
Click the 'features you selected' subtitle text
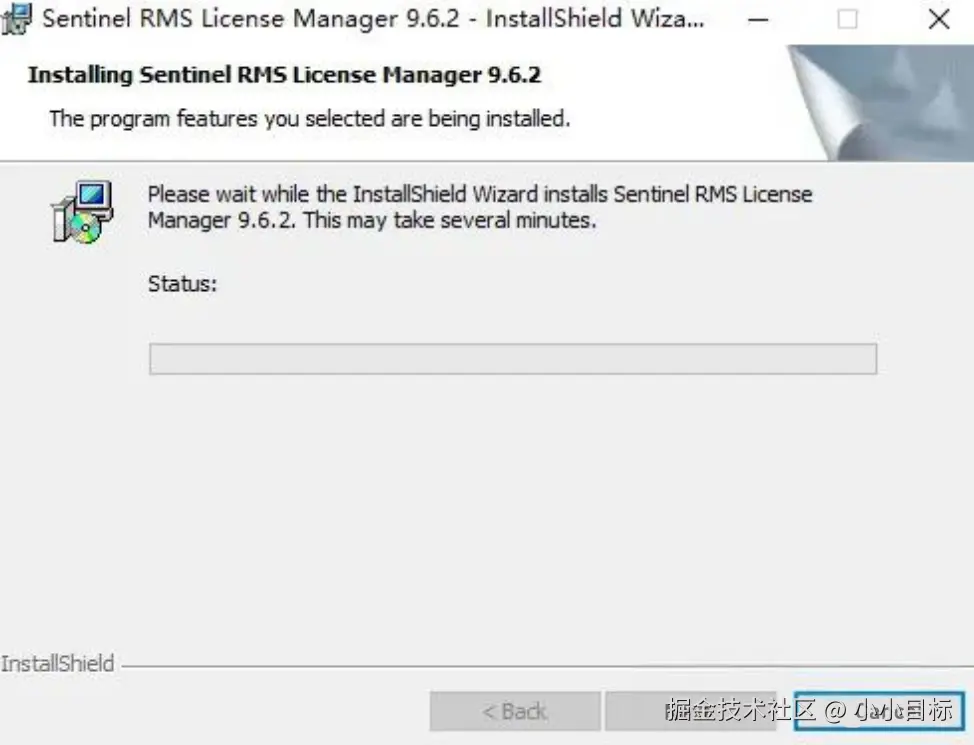pos(309,118)
